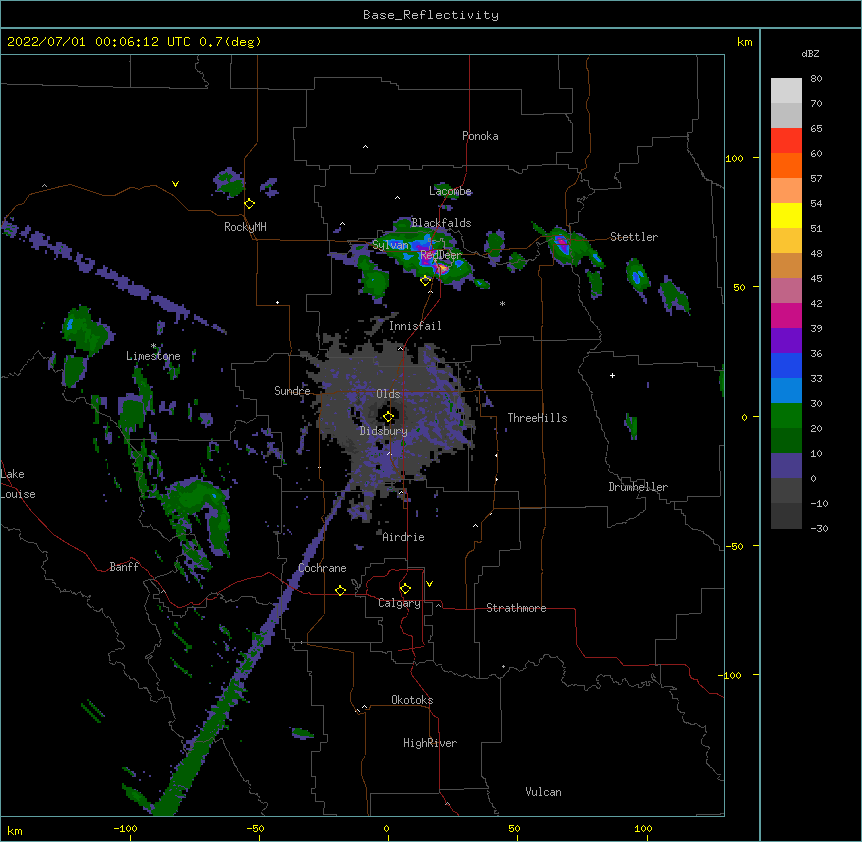Click the -100 tick label on the bottom axis
Image resolution: width=862 pixels, height=842 pixels.
point(125,829)
